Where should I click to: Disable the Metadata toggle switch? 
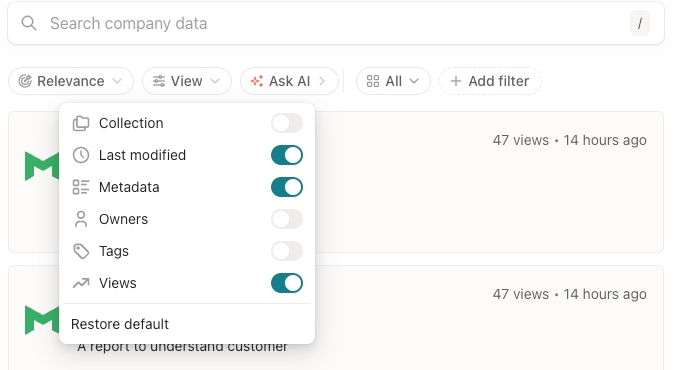[287, 187]
